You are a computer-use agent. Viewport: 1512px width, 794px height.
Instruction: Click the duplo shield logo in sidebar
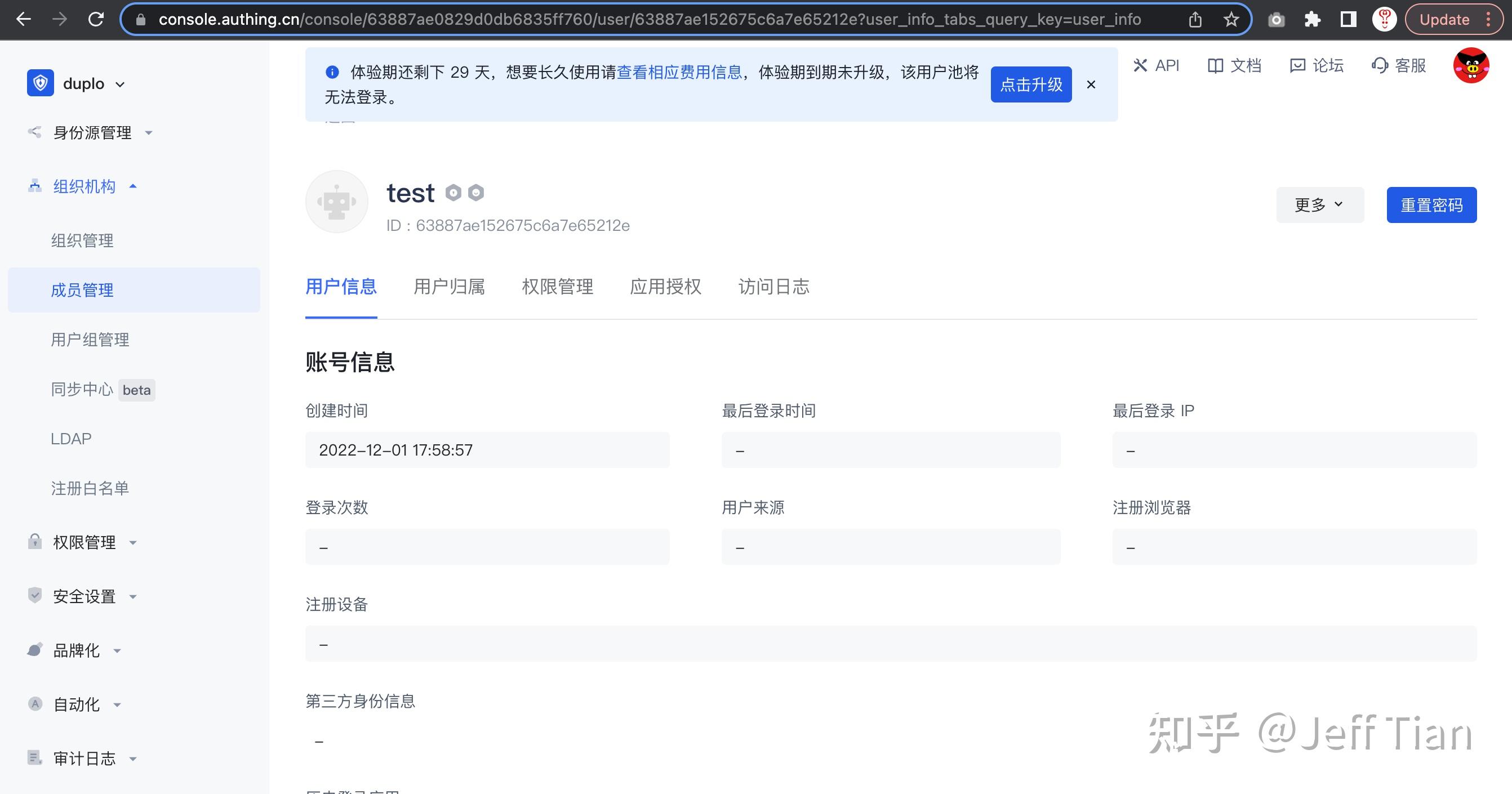click(39, 83)
